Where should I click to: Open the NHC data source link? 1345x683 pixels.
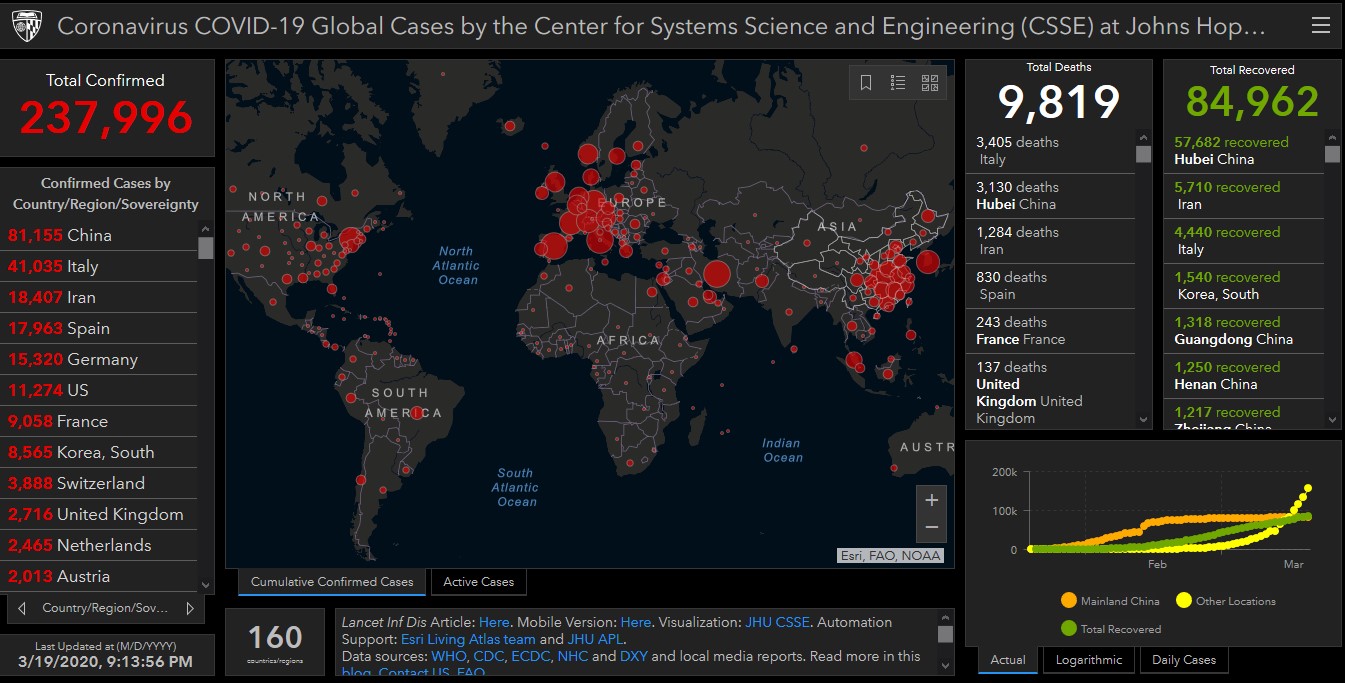click(573, 656)
